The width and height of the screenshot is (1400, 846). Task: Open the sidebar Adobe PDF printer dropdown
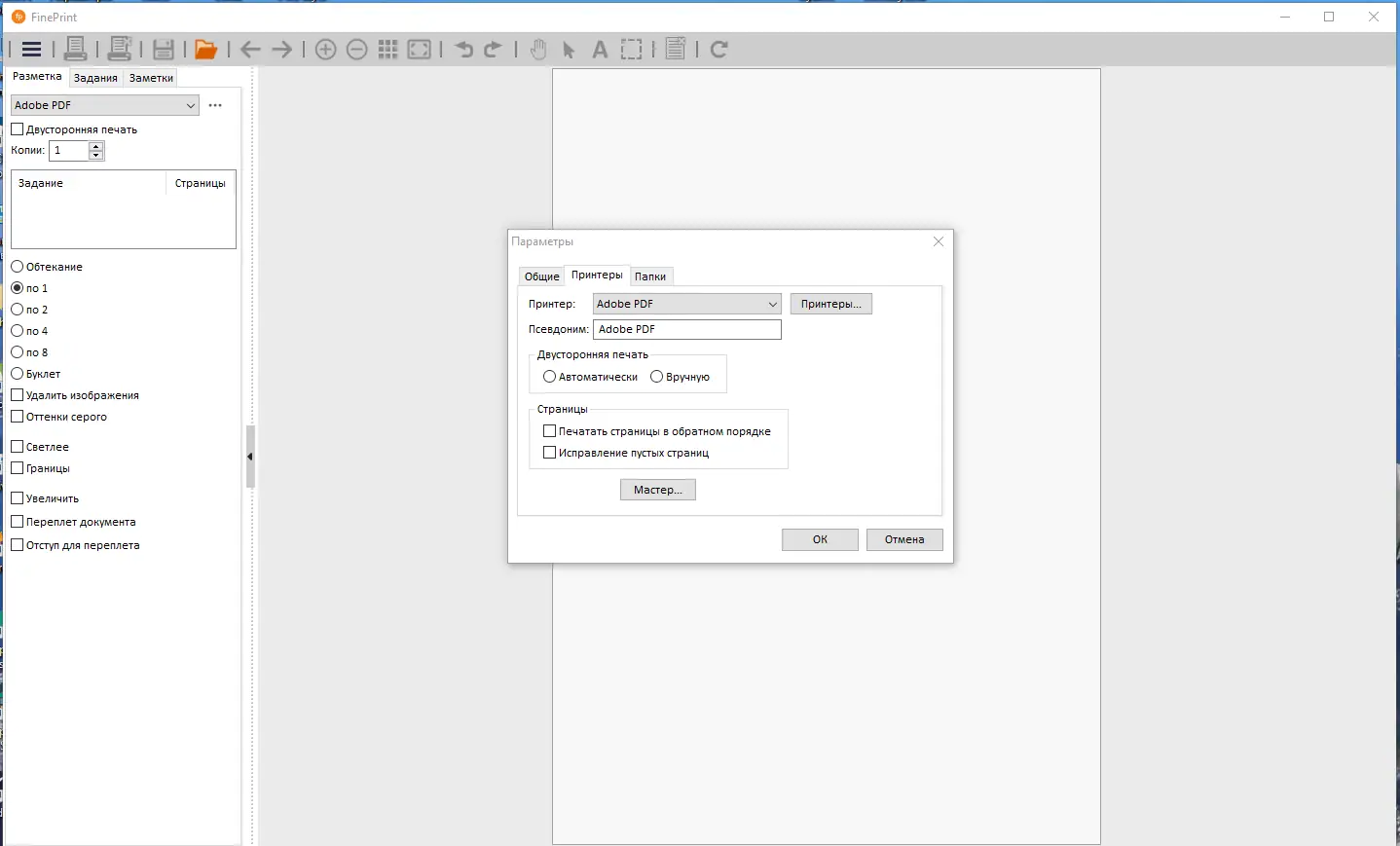[105, 105]
